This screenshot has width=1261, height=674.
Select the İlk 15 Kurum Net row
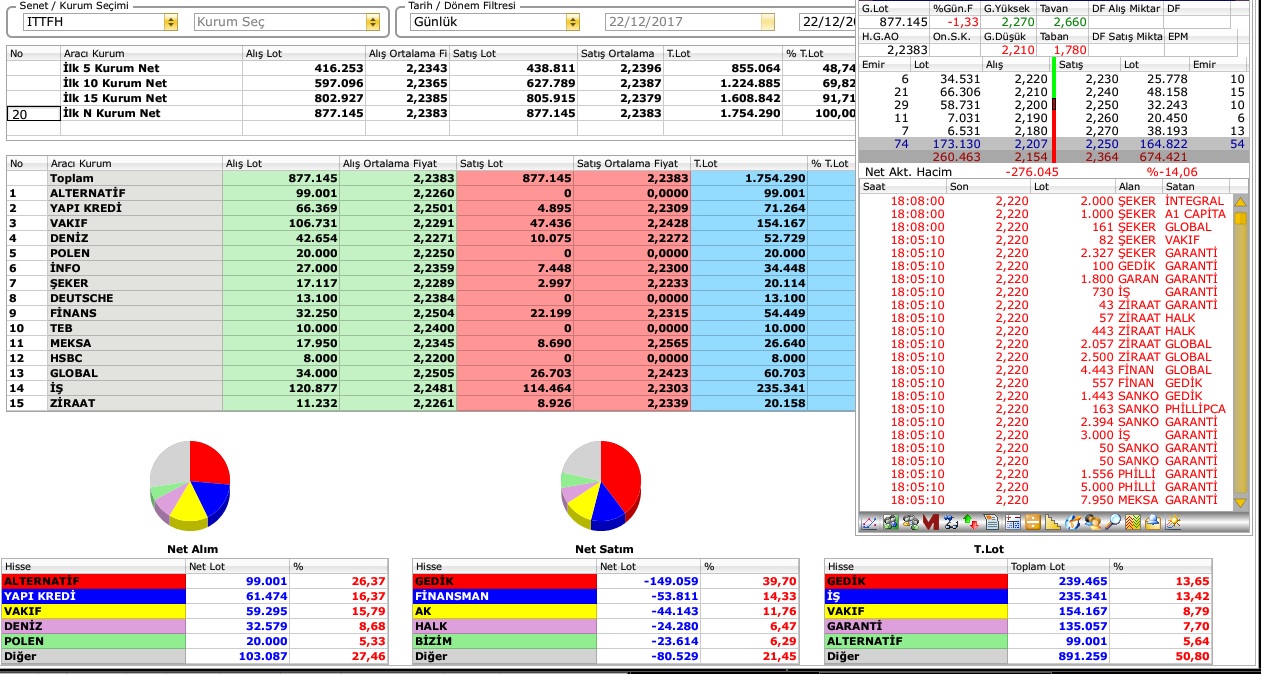[x=430, y=98]
